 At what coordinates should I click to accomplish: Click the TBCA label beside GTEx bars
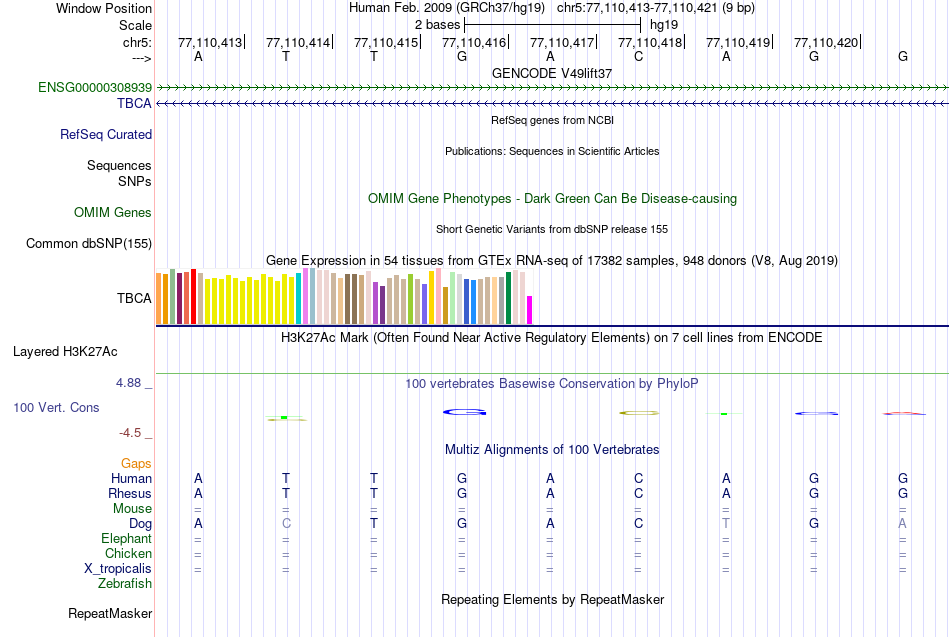click(x=134, y=298)
